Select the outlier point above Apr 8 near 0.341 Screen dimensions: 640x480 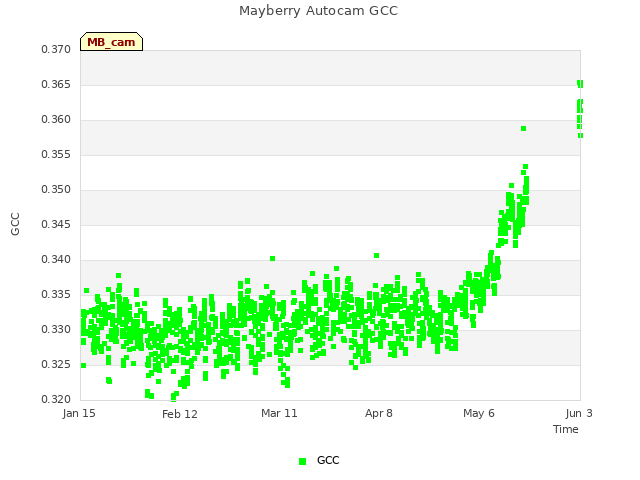pyautogui.click(x=376, y=256)
